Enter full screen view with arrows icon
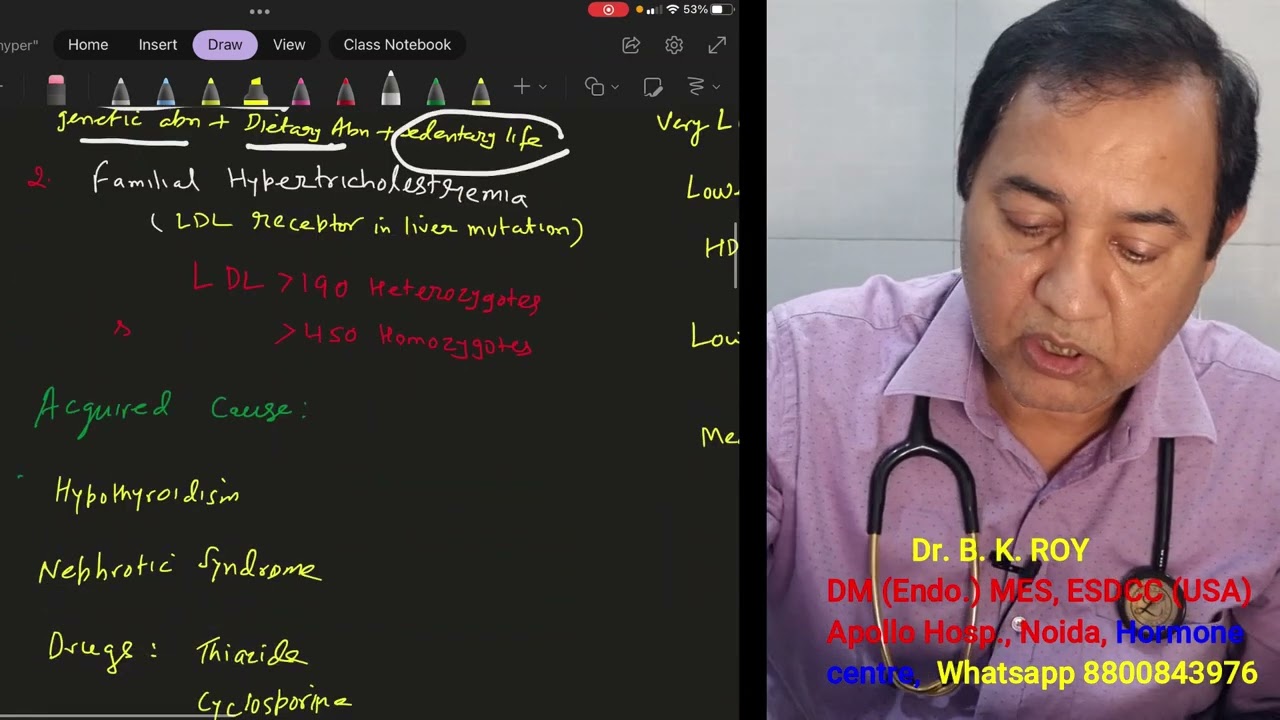Screen dimensions: 1280x720 point(717,45)
